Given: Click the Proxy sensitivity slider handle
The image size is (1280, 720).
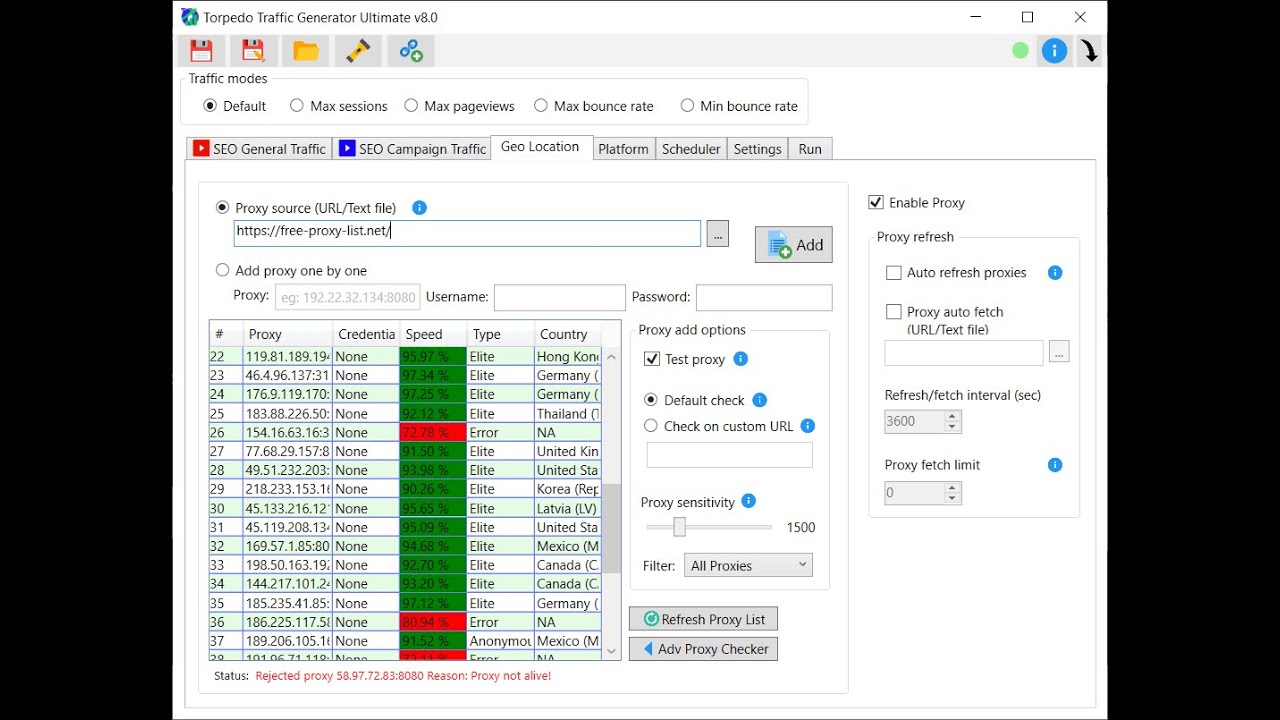Looking at the screenshot, I should pyautogui.click(x=679, y=527).
